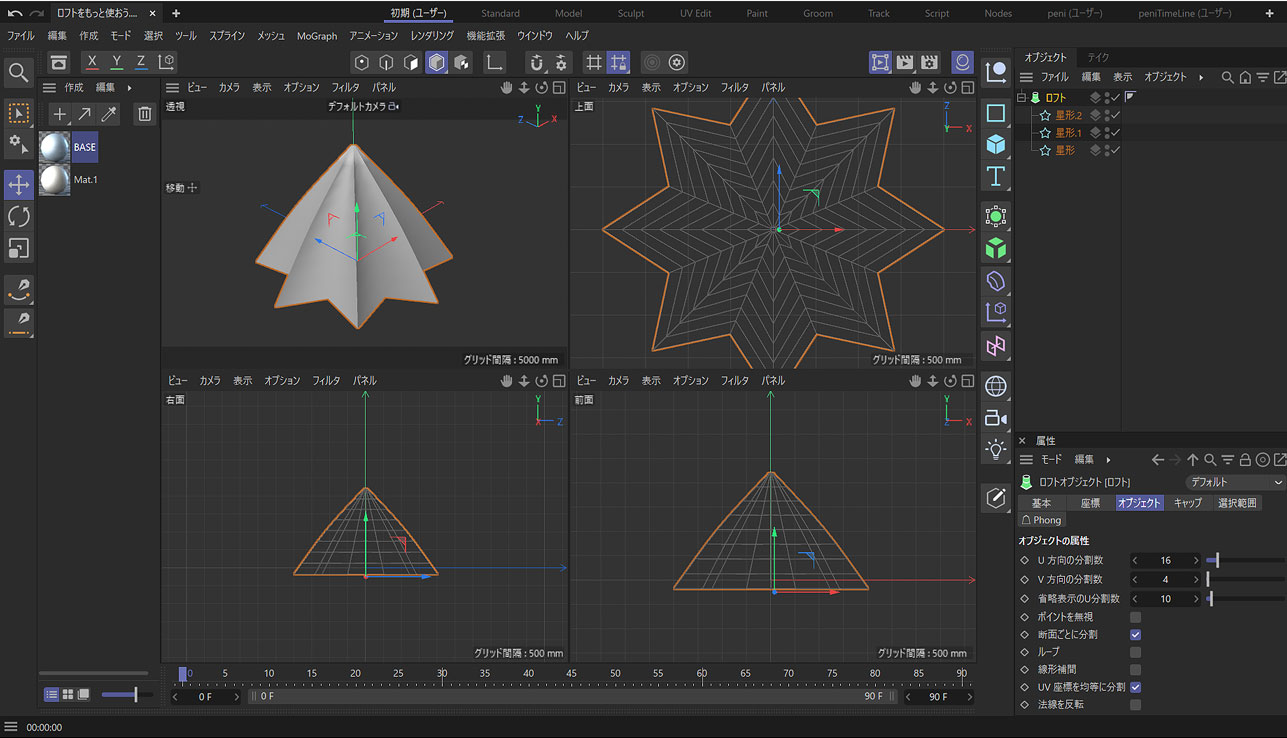Select the BASE material thumbnail
Image resolution: width=1287 pixels, height=738 pixels.
pyautogui.click(x=54, y=147)
